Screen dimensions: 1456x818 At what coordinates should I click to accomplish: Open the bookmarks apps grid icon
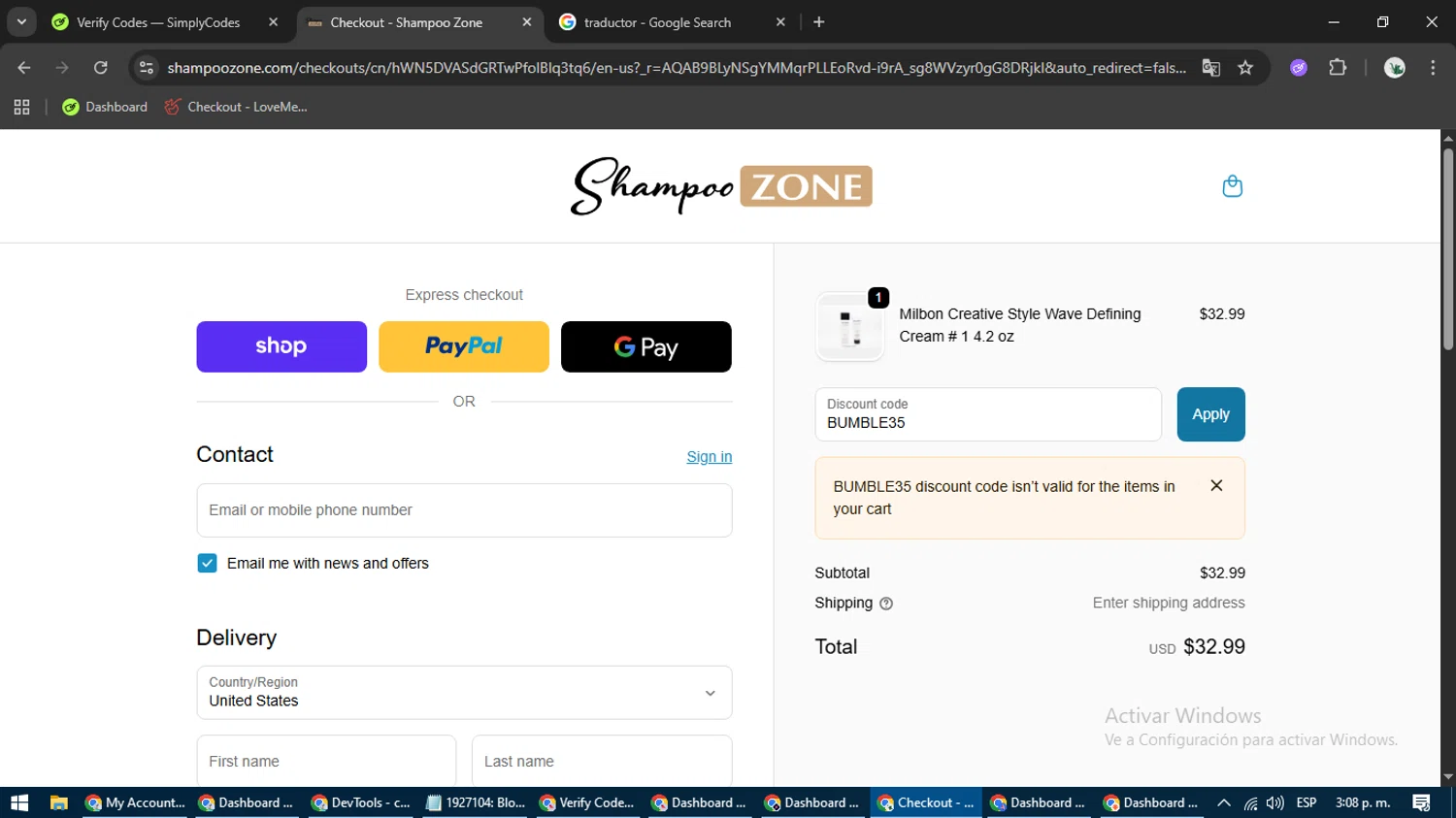point(21,107)
